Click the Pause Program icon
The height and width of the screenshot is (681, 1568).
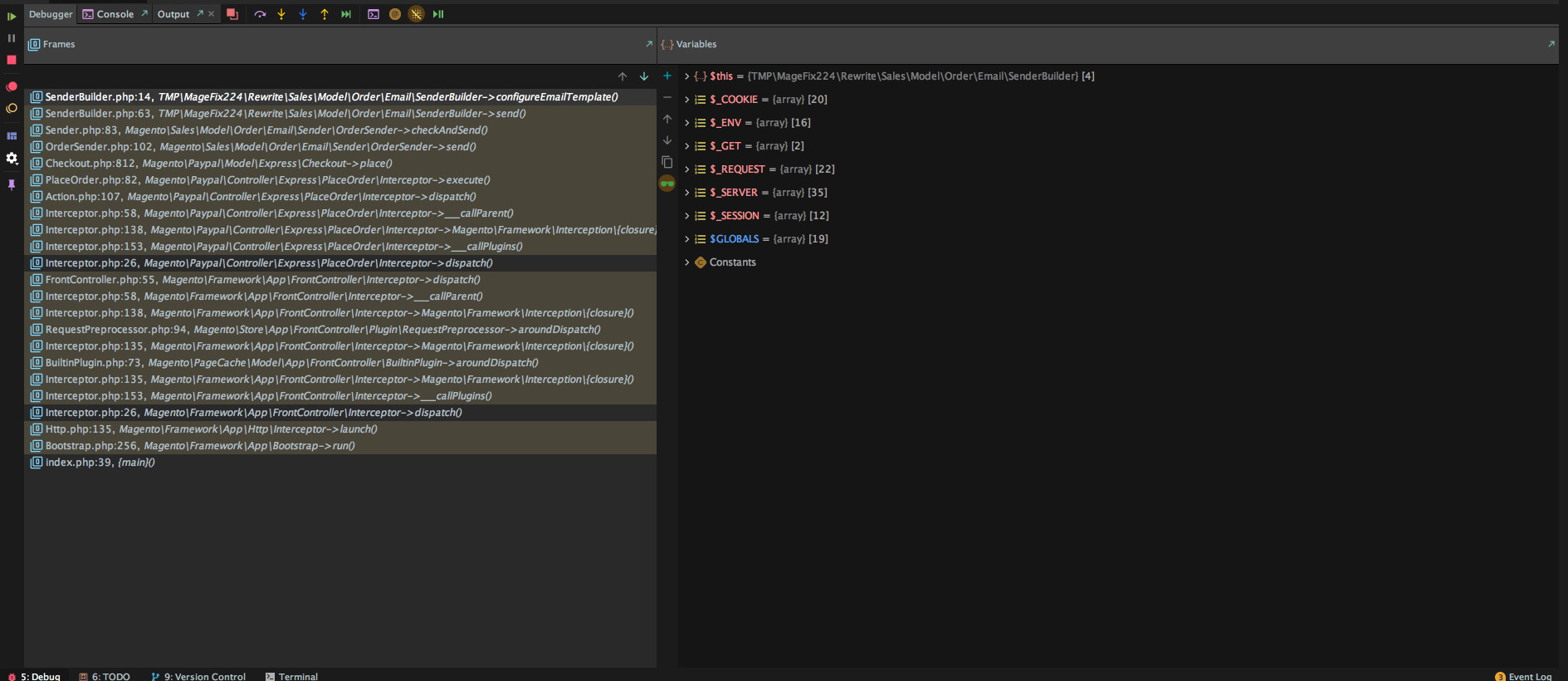click(x=12, y=38)
